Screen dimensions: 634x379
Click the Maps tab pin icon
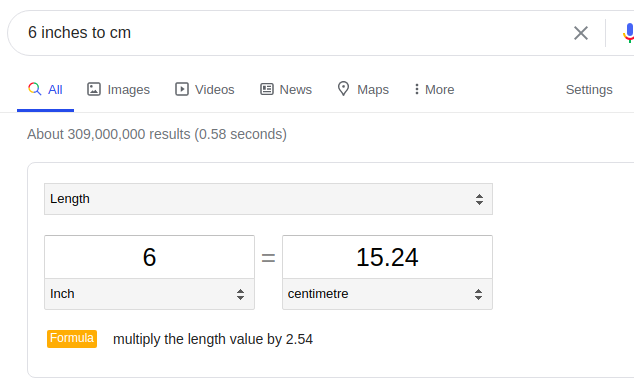click(343, 89)
